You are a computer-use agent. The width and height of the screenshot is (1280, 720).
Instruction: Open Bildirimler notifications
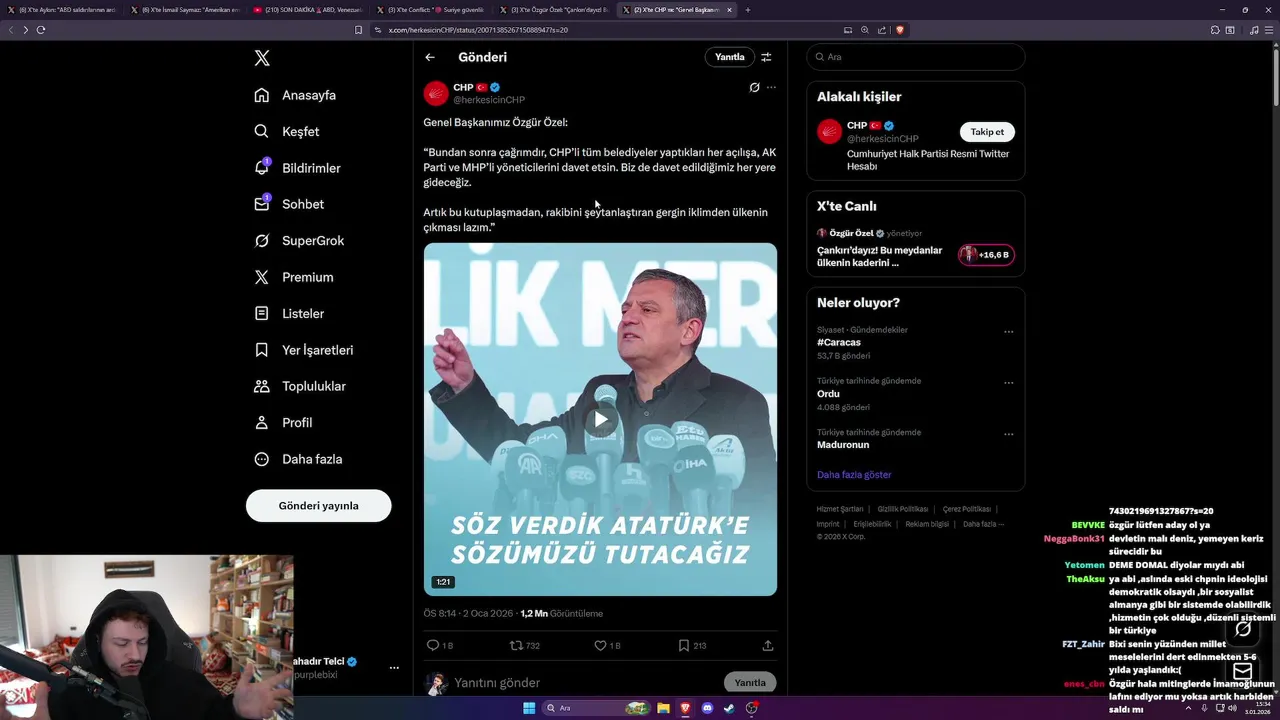pos(297,168)
